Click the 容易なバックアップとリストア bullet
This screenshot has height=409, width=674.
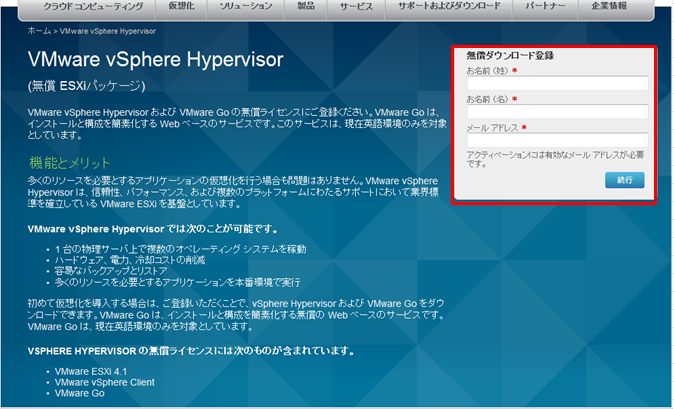(x=111, y=271)
